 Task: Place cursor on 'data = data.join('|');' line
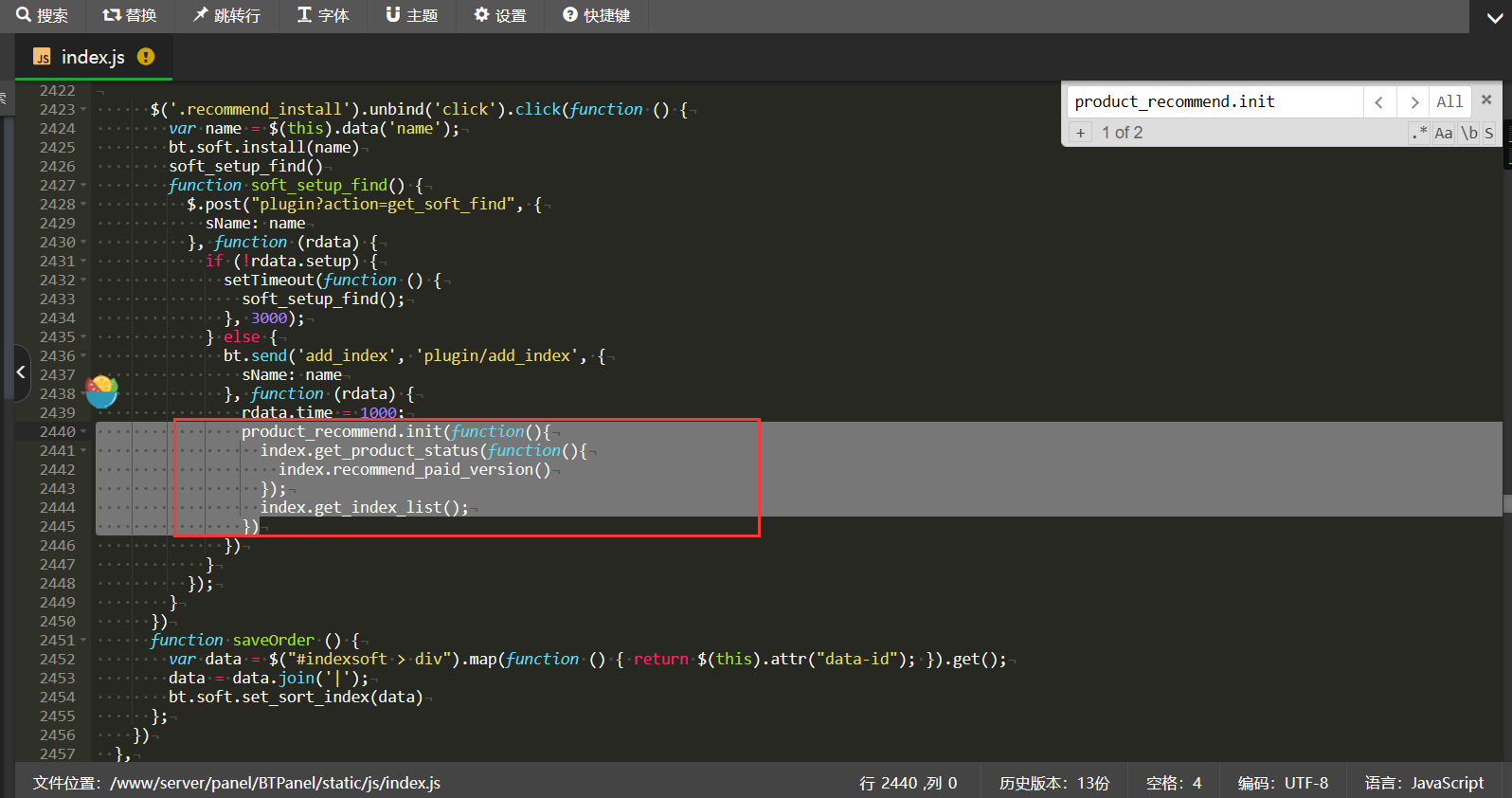(268, 679)
